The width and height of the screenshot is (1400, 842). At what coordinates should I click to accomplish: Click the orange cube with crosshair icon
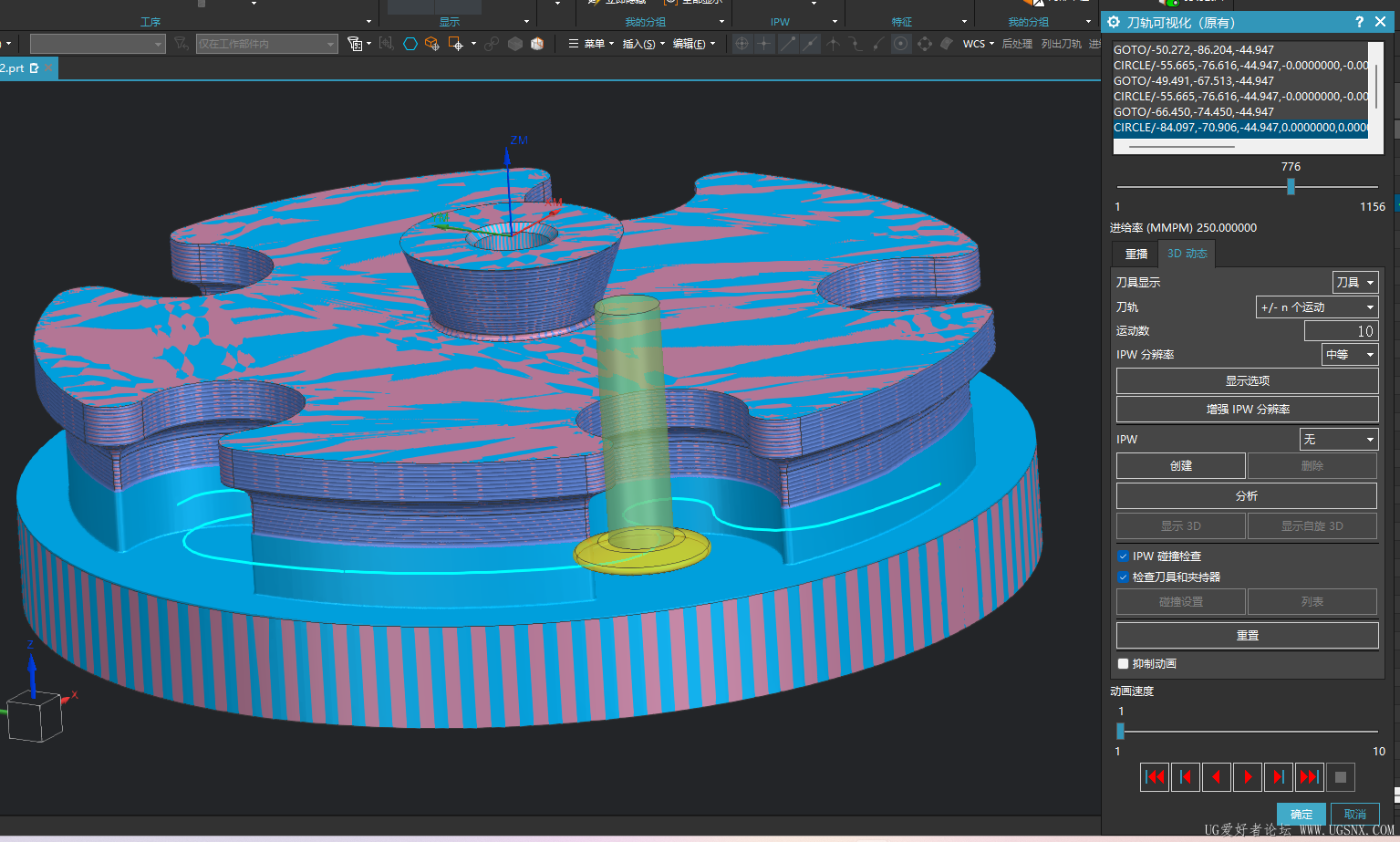(x=432, y=44)
